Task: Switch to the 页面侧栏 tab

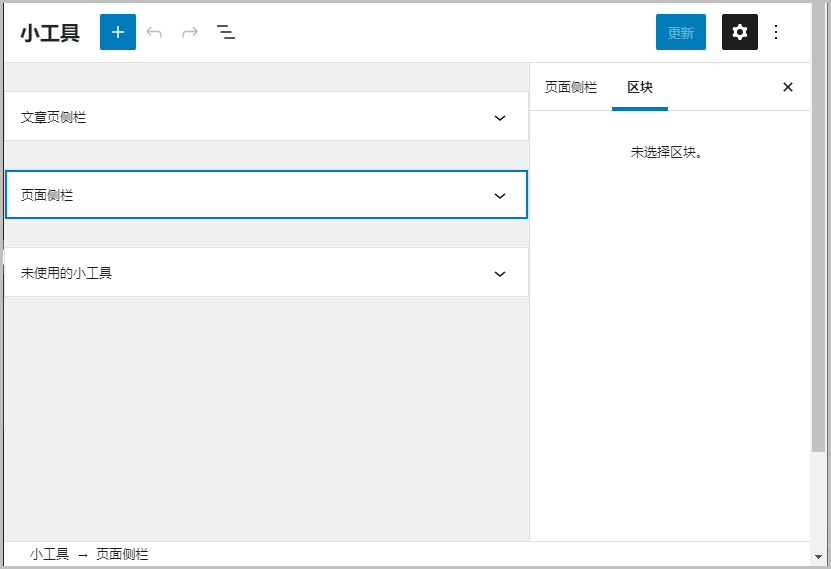Action: [571, 87]
